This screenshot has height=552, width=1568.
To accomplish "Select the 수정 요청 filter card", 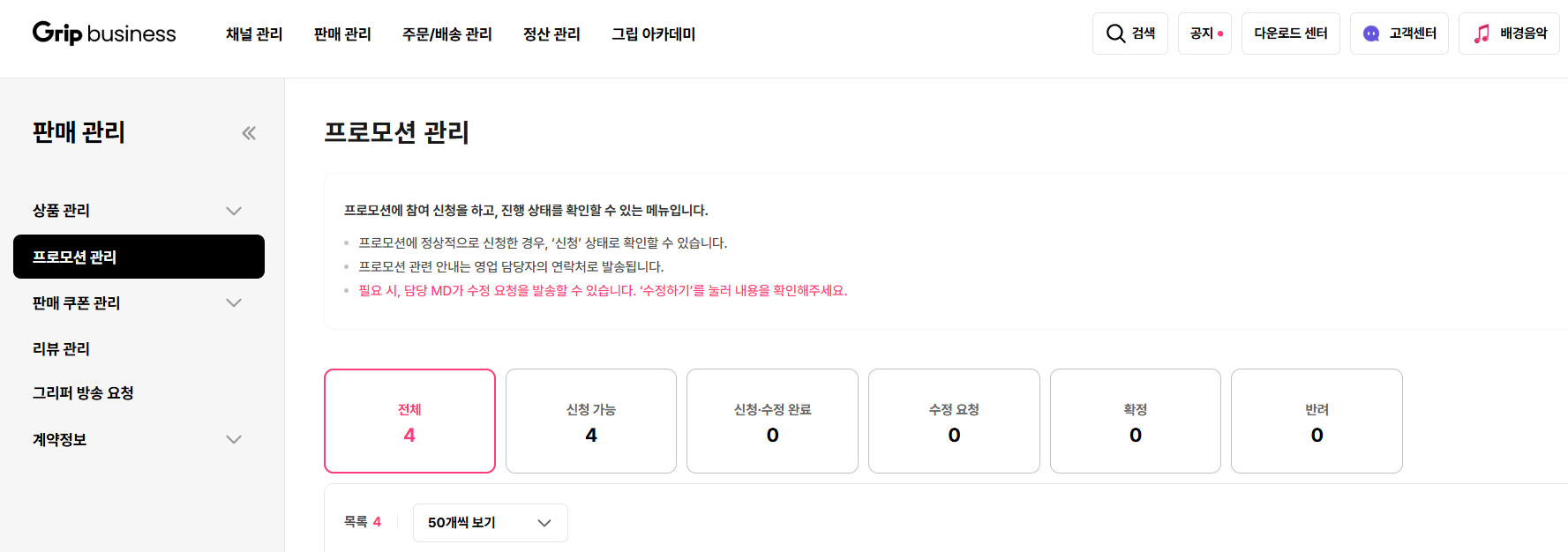I will pyautogui.click(x=954, y=421).
